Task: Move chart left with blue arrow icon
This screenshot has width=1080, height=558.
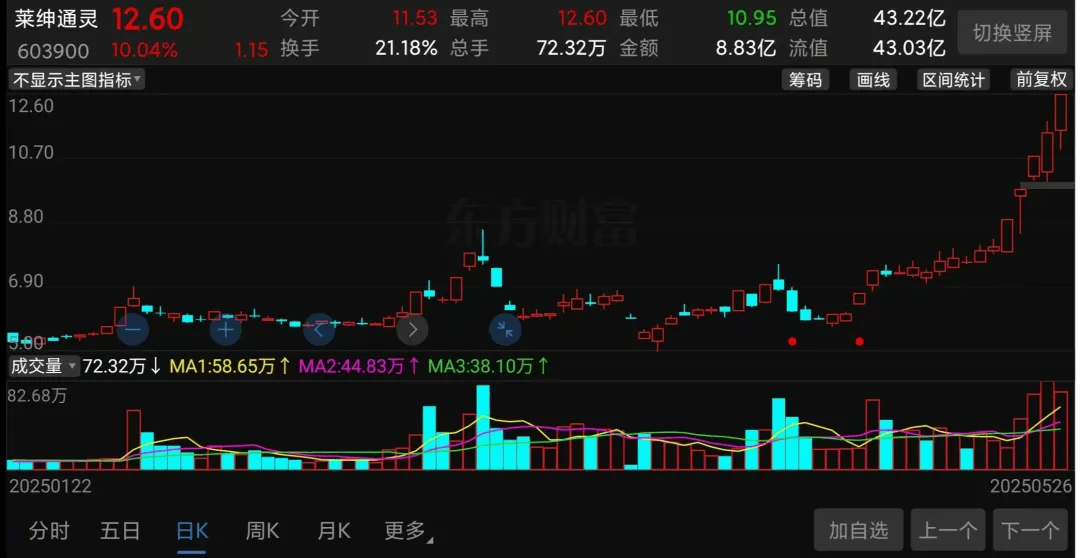Action: click(x=319, y=329)
